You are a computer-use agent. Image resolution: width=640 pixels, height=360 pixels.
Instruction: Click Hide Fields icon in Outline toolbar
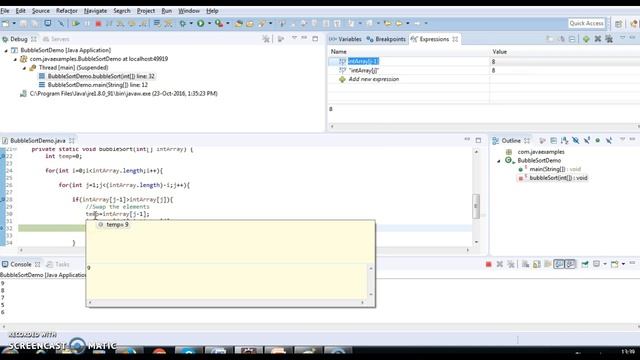576,140
